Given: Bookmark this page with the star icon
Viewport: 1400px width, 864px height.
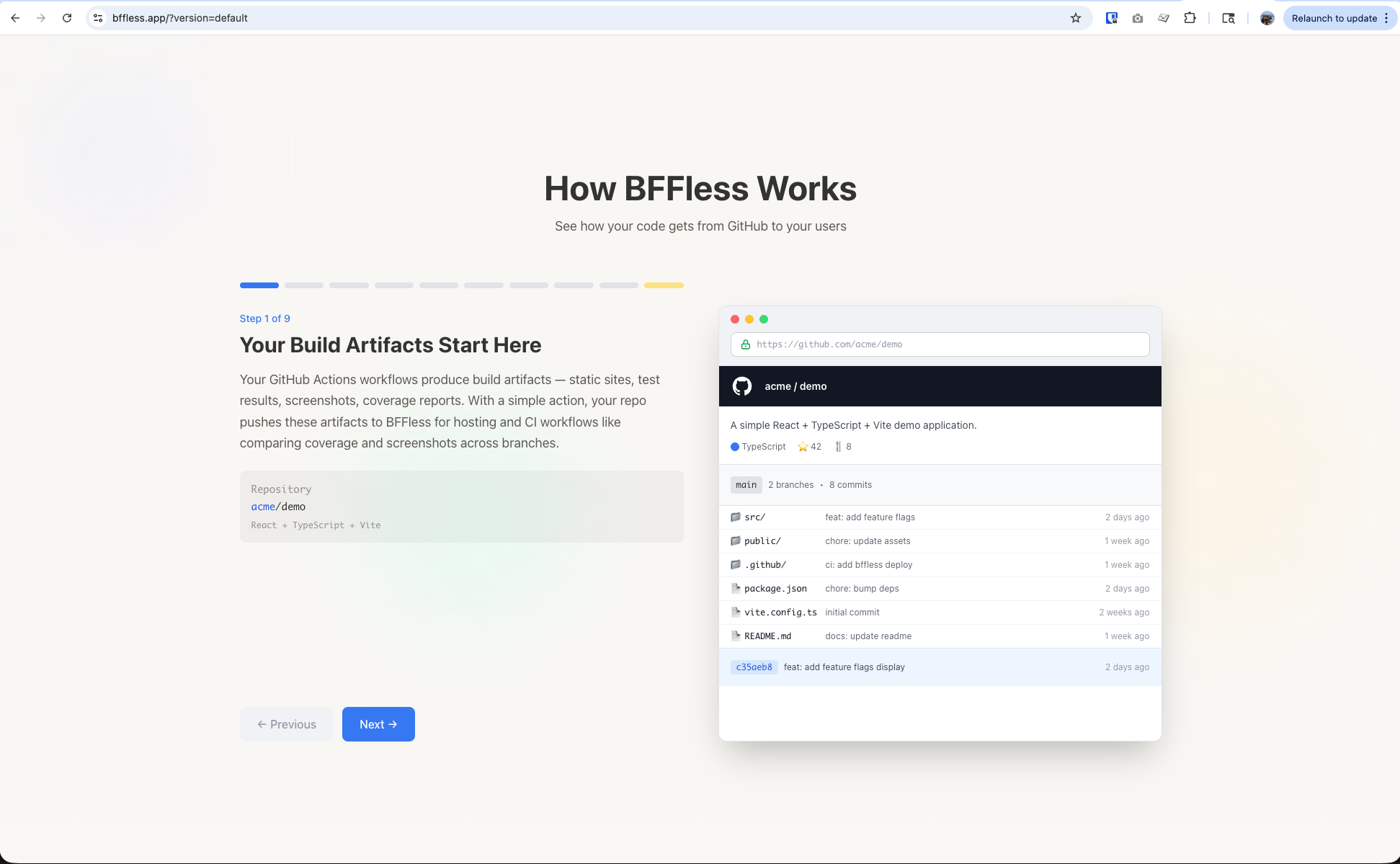Looking at the screenshot, I should click(1075, 18).
